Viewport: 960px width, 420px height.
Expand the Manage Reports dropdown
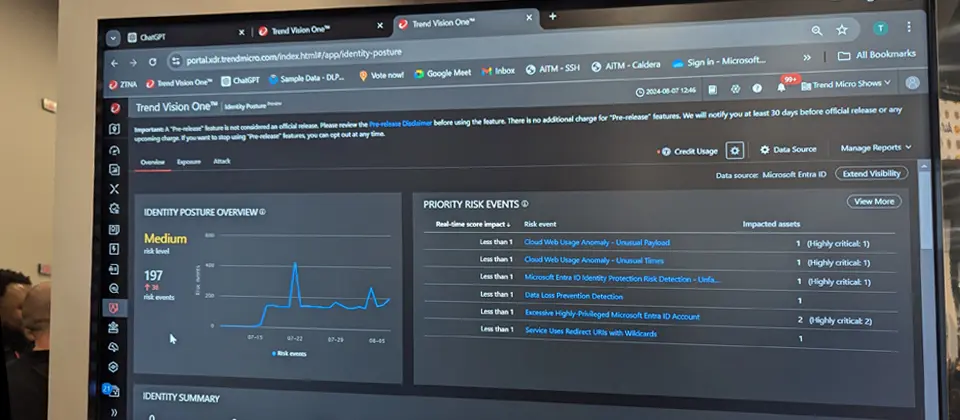[876, 148]
